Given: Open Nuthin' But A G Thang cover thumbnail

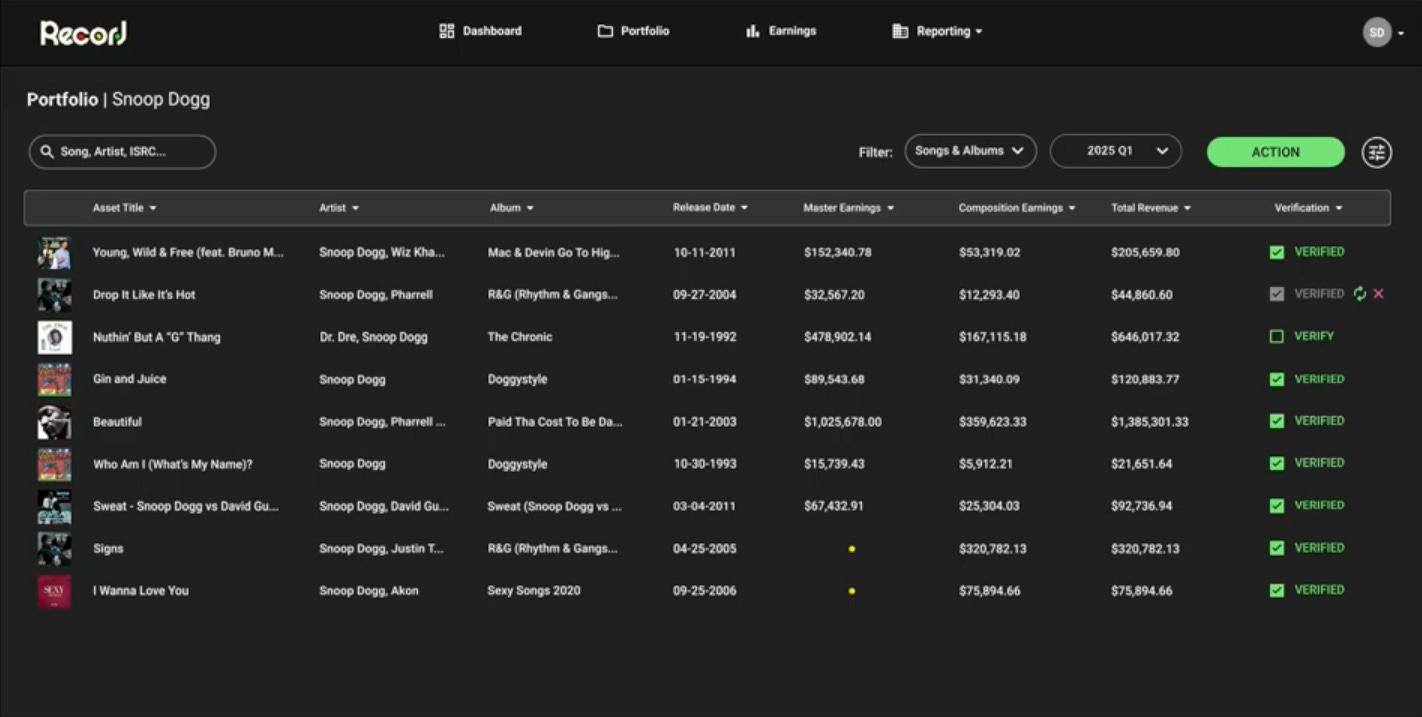Looking at the screenshot, I should coord(54,337).
